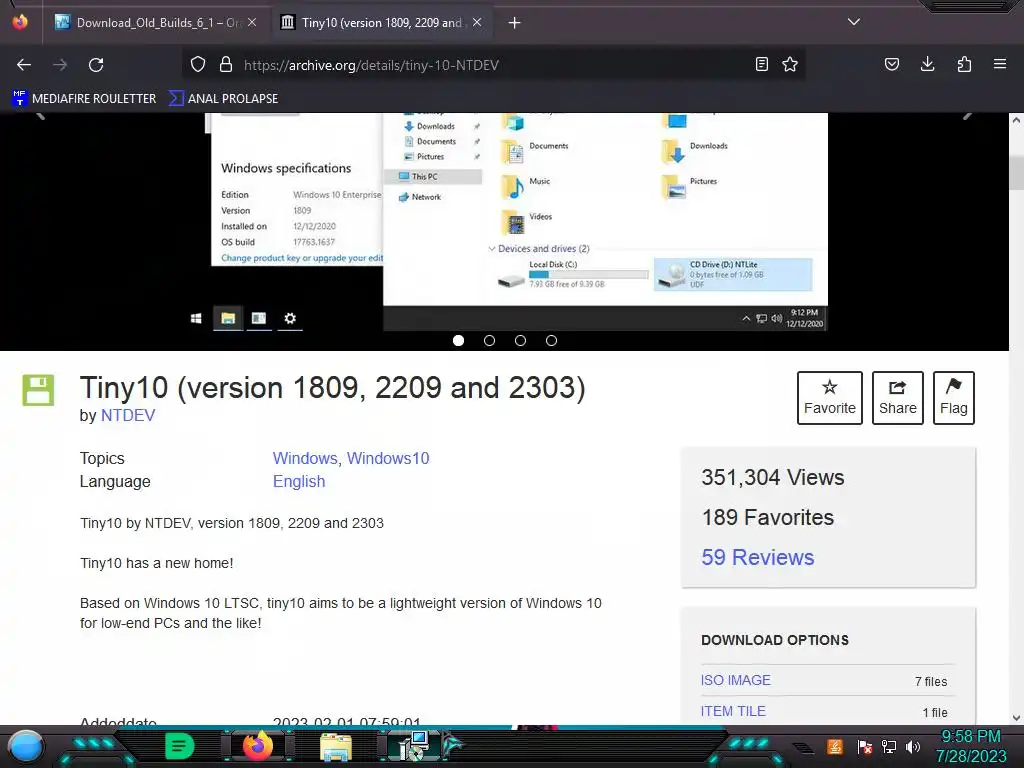Share this archive item
Viewport: 1024px width, 768px height.
(x=897, y=398)
